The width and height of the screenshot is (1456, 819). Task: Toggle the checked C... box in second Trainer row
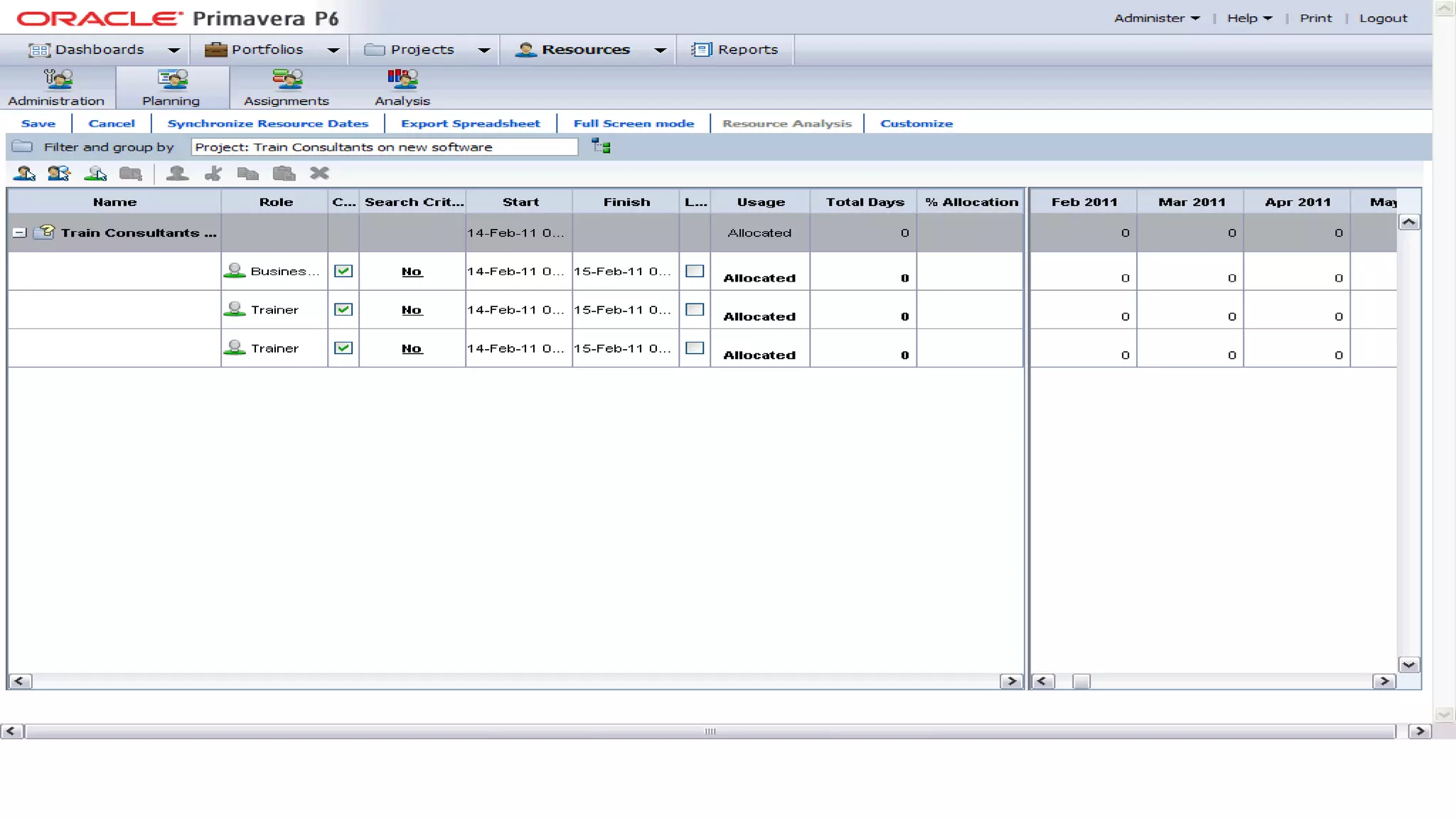[343, 309]
